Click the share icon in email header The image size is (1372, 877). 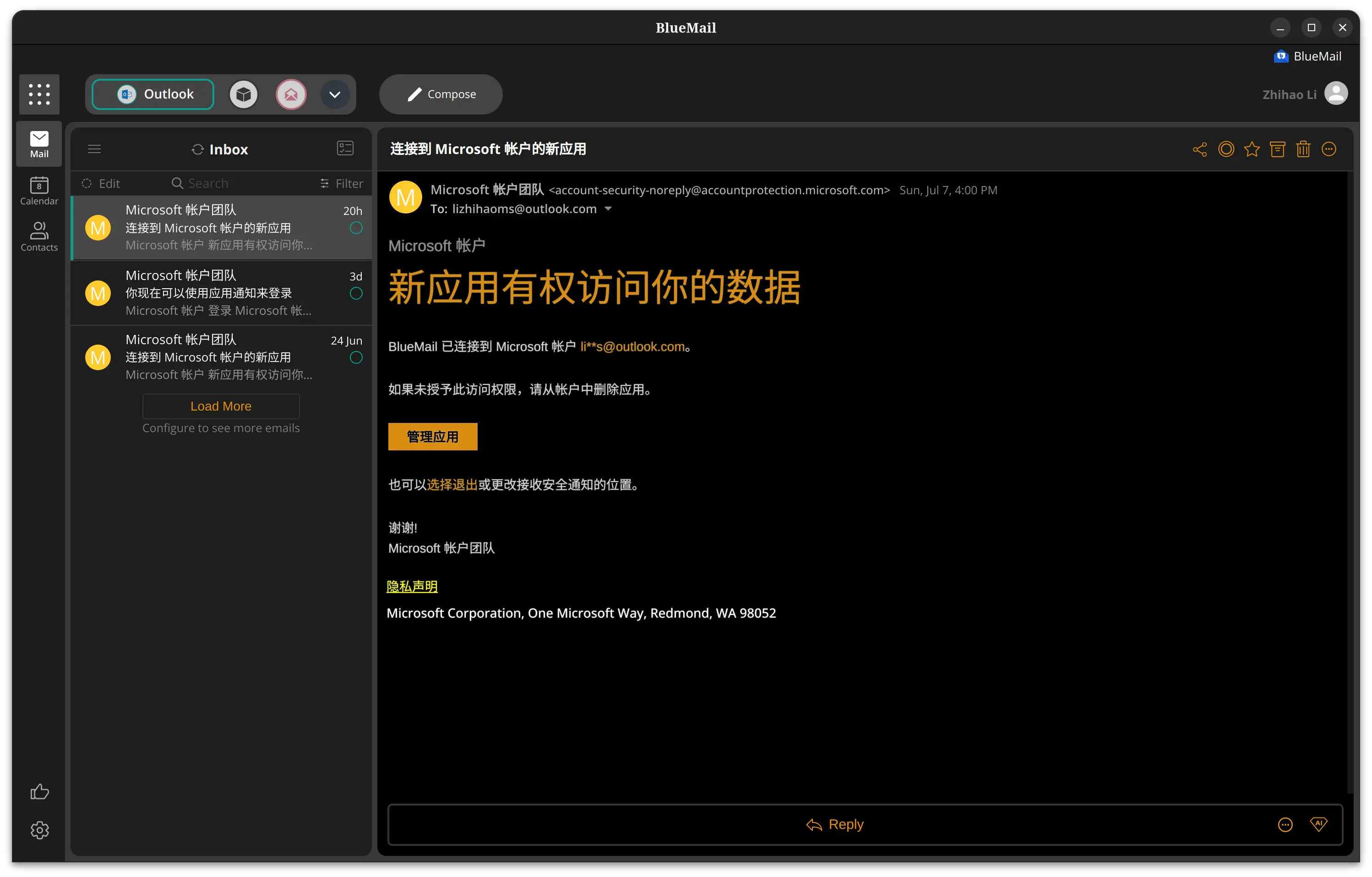1199,149
